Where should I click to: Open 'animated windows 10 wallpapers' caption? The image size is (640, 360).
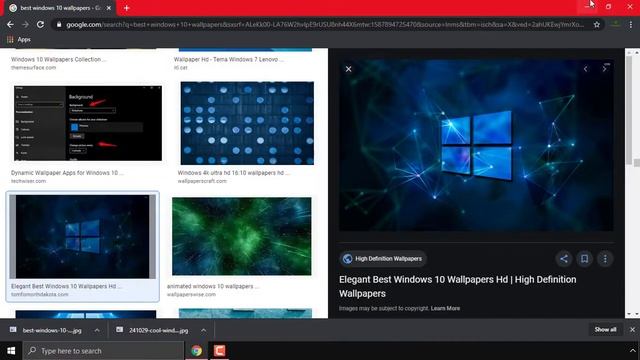click(213, 286)
